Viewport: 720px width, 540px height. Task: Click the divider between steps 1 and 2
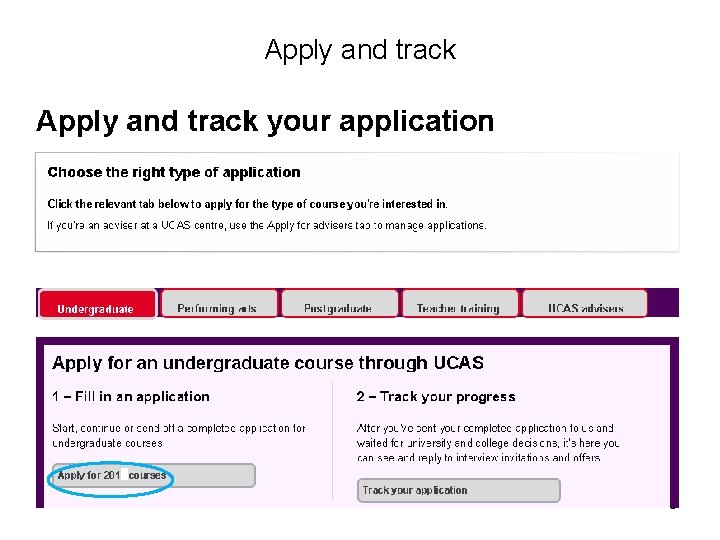tap(331, 440)
